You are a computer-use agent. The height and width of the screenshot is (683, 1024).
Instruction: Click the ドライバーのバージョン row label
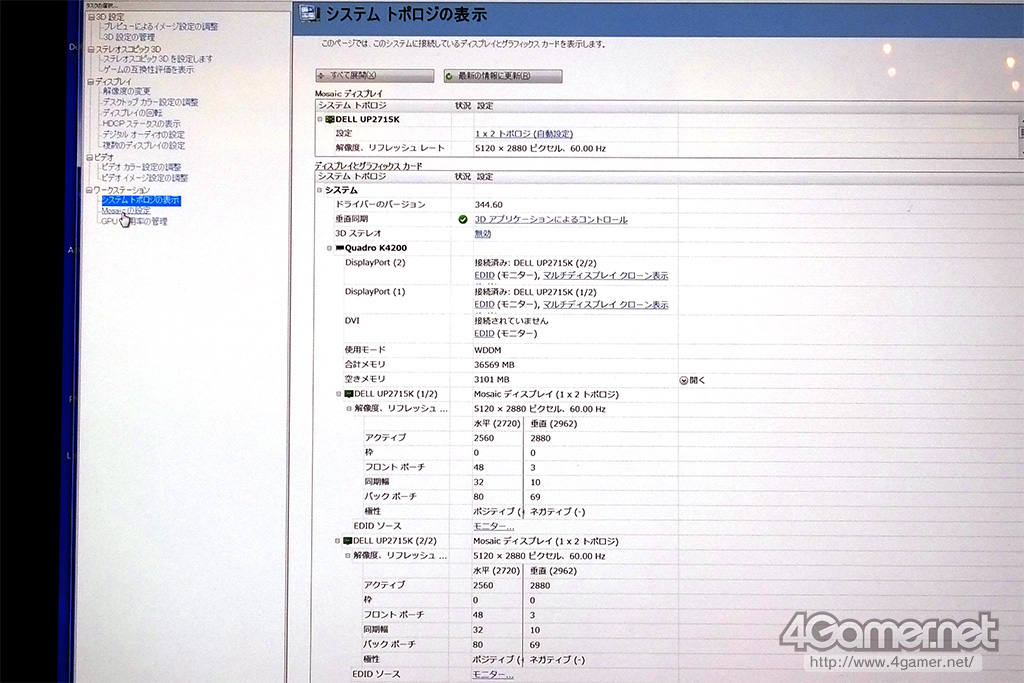pyautogui.click(x=380, y=204)
